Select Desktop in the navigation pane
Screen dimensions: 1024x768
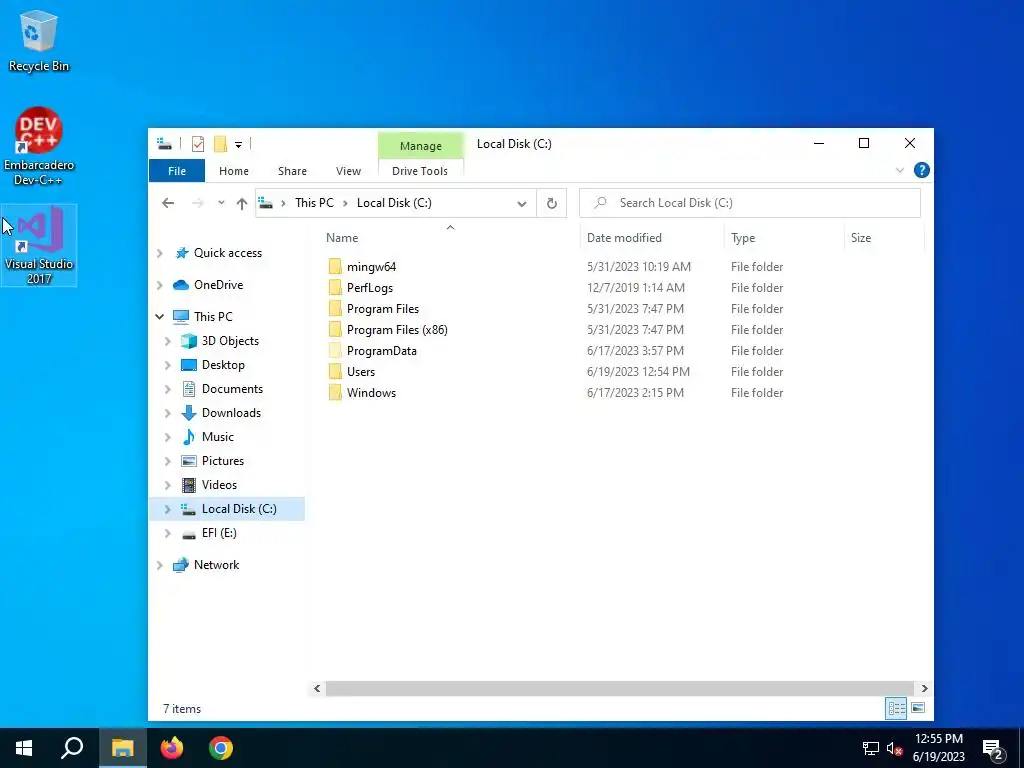pyautogui.click(x=223, y=365)
